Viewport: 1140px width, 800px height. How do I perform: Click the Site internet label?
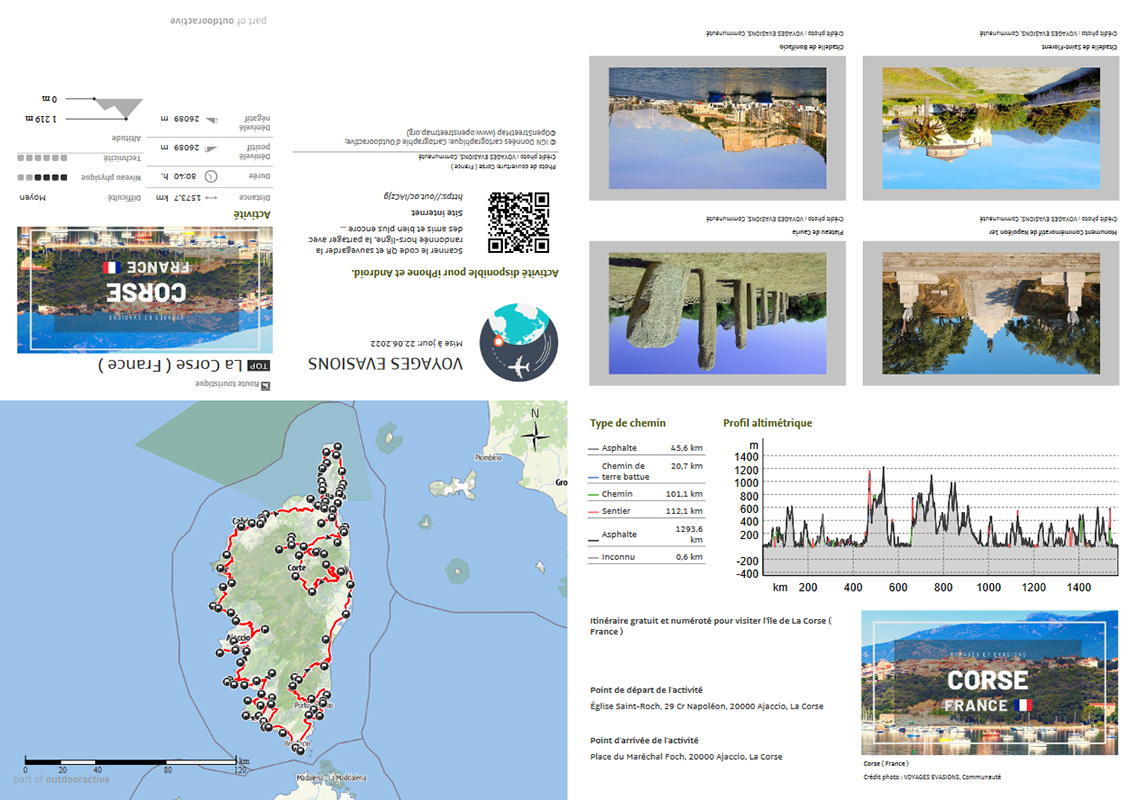[437, 212]
